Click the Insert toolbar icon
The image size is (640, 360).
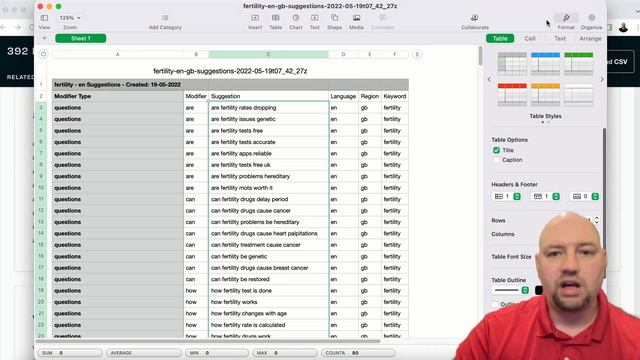(x=255, y=18)
